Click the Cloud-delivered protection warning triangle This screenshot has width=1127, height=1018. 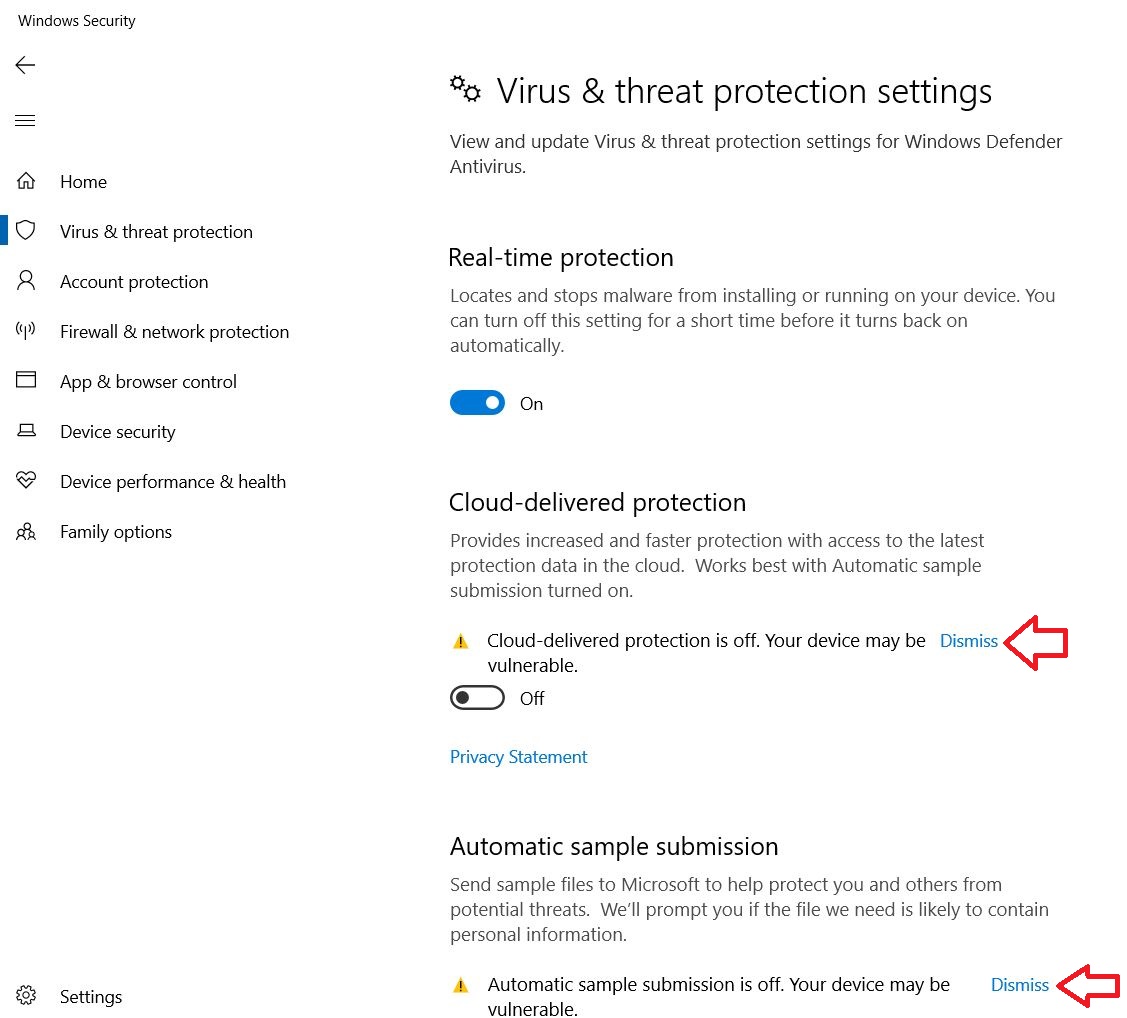pyautogui.click(x=461, y=641)
